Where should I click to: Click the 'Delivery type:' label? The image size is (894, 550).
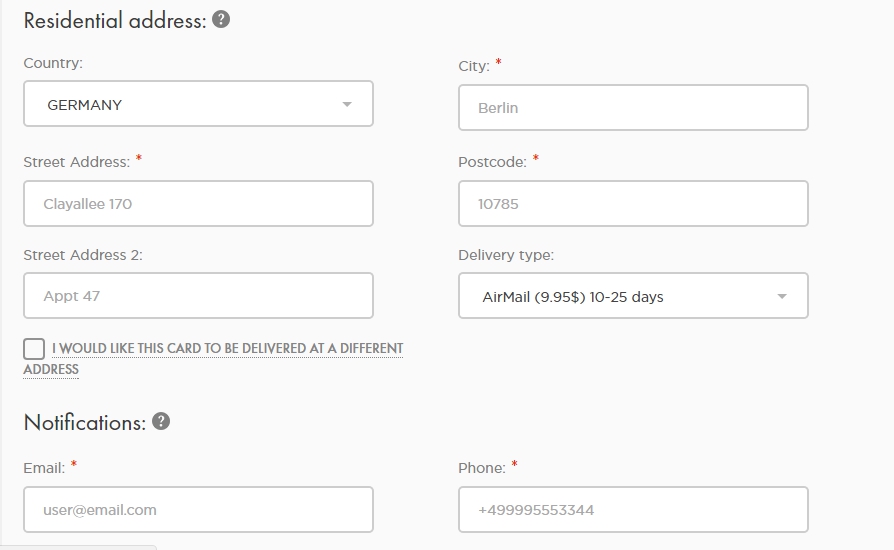pos(506,255)
